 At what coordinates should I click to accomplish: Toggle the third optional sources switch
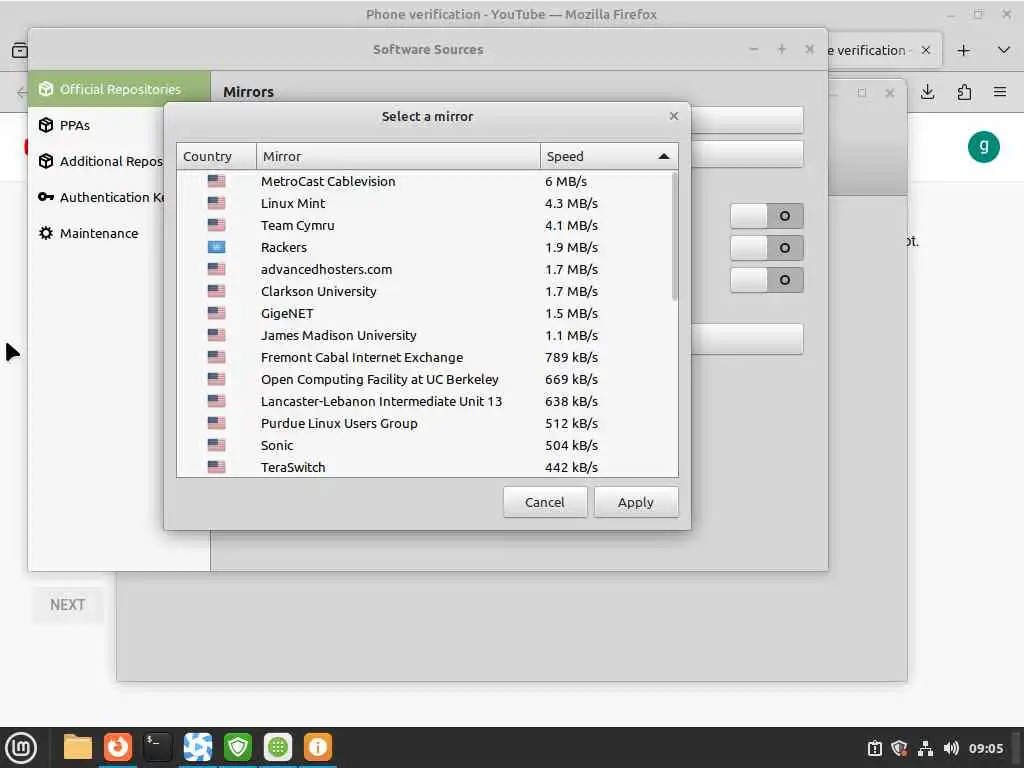tap(767, 280)
